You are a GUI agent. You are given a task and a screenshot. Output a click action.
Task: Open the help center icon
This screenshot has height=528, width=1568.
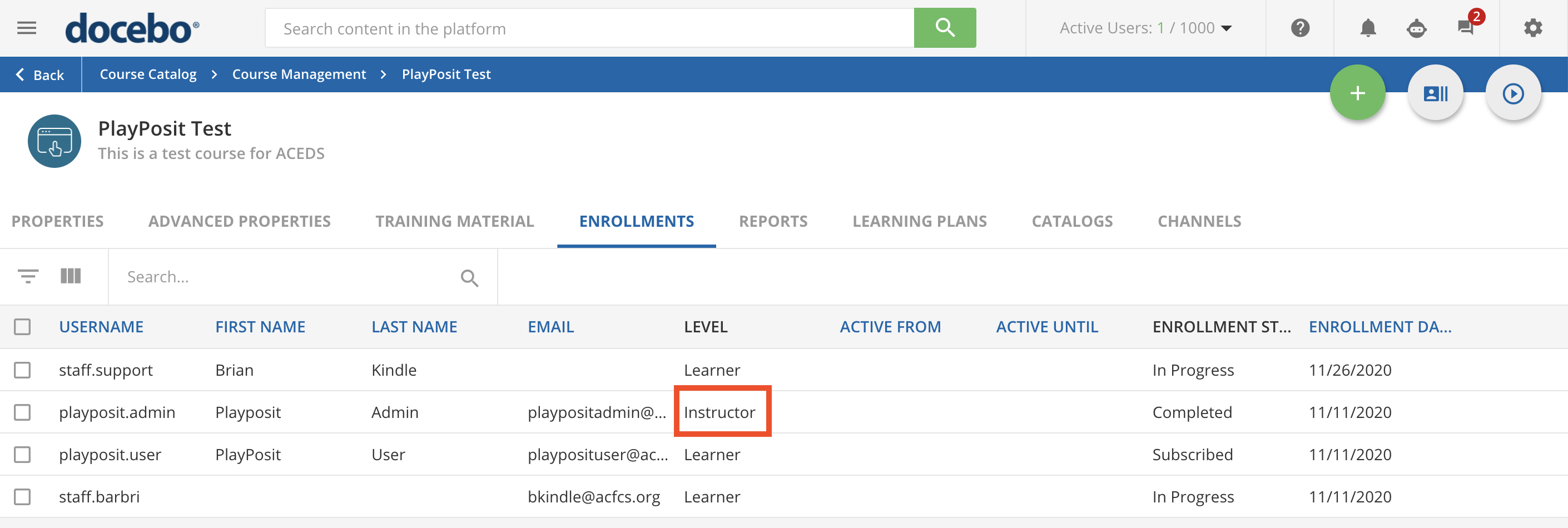tap(1299, 27)
